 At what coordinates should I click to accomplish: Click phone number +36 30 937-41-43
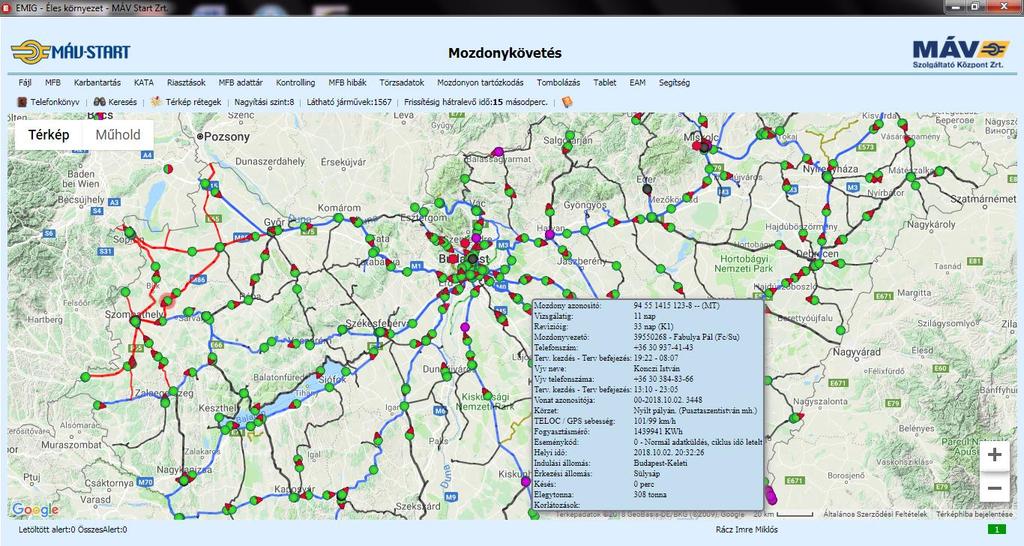(x=664, y=347)
